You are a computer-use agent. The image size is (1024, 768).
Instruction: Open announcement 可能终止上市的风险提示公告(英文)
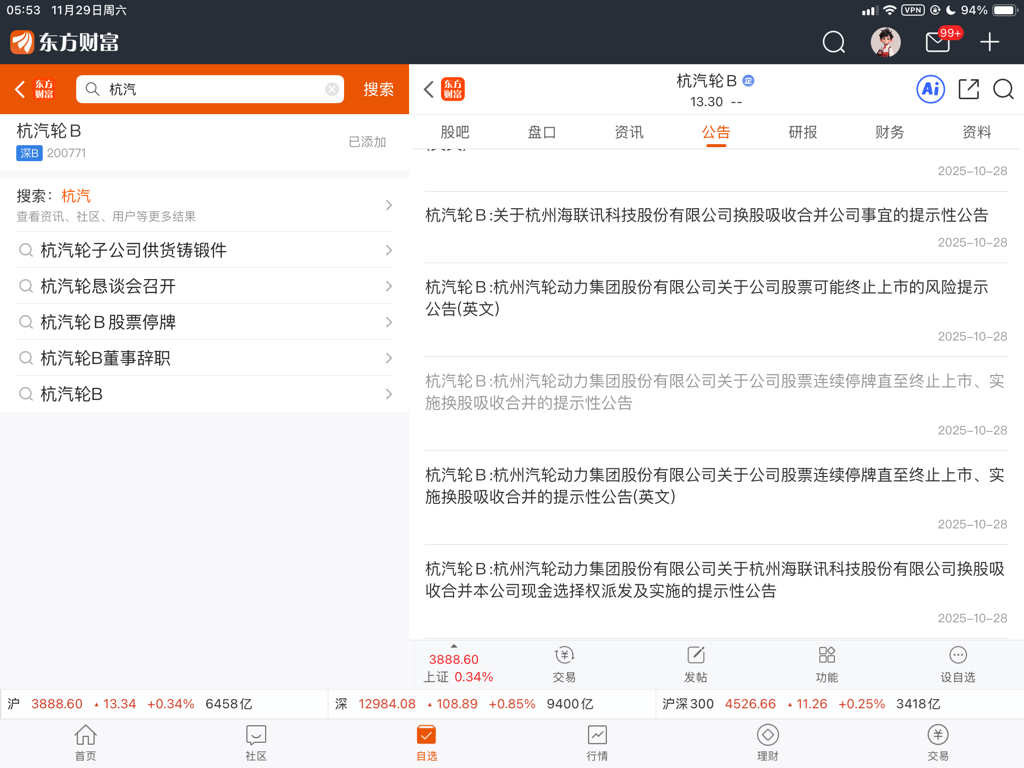click(716, 310)
